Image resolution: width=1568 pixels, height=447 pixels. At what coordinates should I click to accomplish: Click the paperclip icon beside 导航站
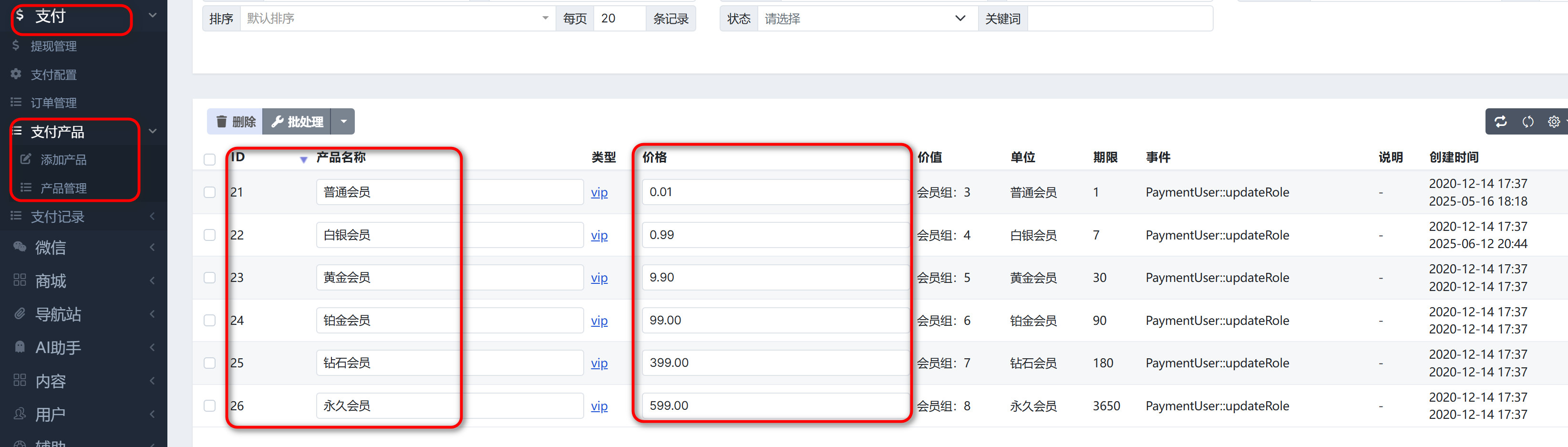click(x=20, y=313)
